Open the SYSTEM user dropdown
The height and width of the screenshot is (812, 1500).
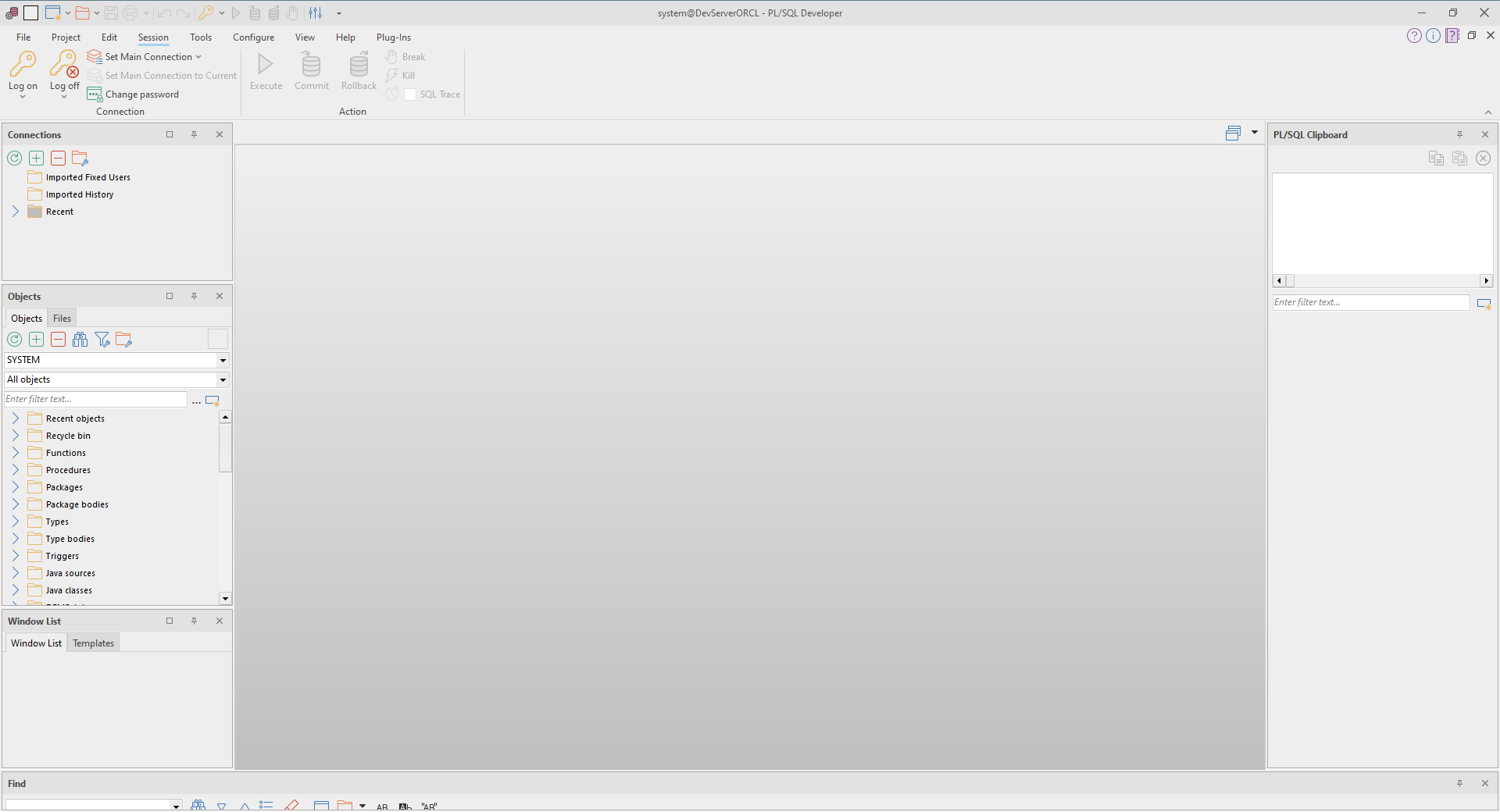pos(223,360)
